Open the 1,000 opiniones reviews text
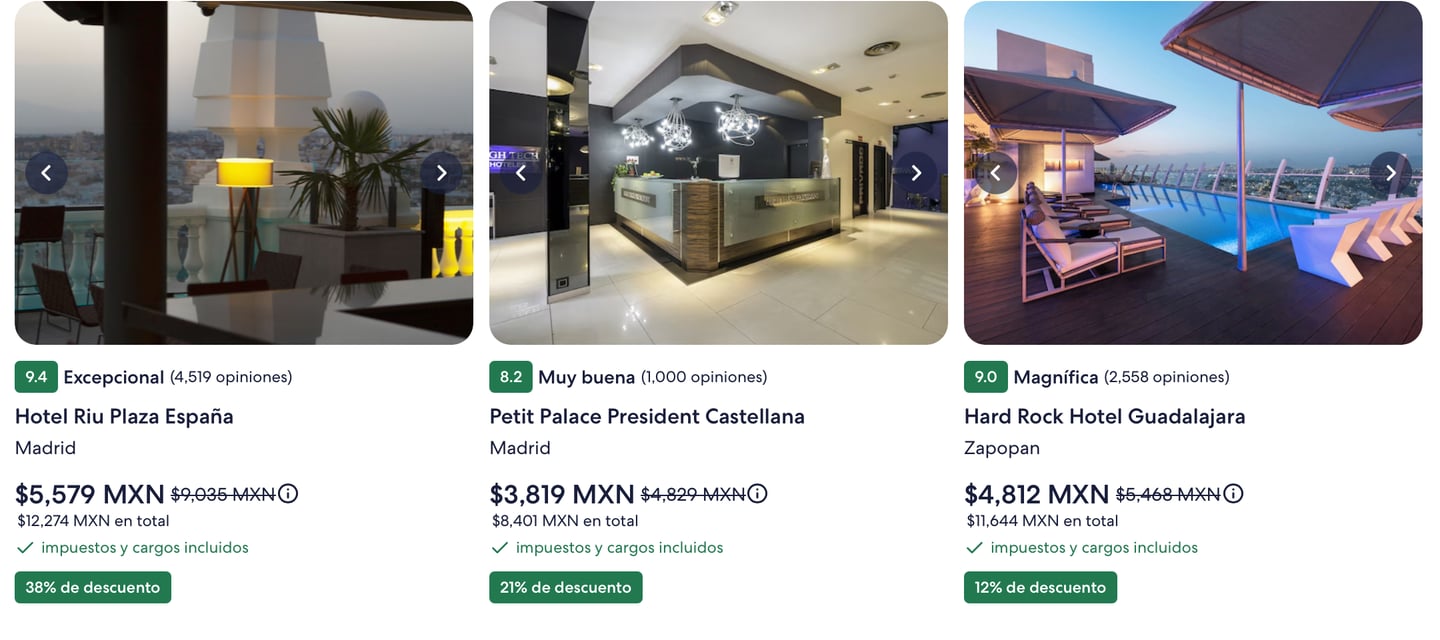The image size is (1440, 640). [704, 377]
